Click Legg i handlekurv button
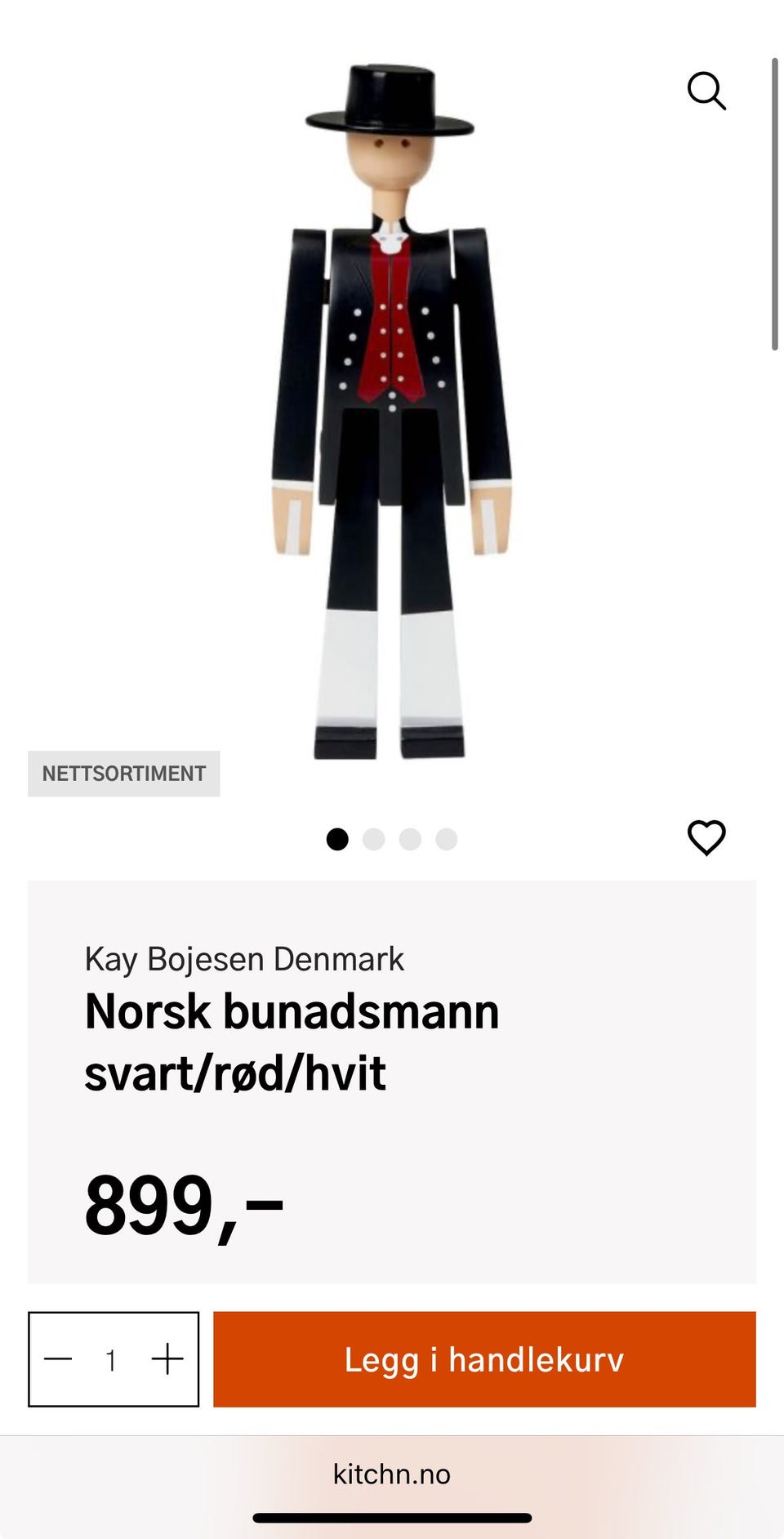The image size is (784, 1539). coord(484,1359)
